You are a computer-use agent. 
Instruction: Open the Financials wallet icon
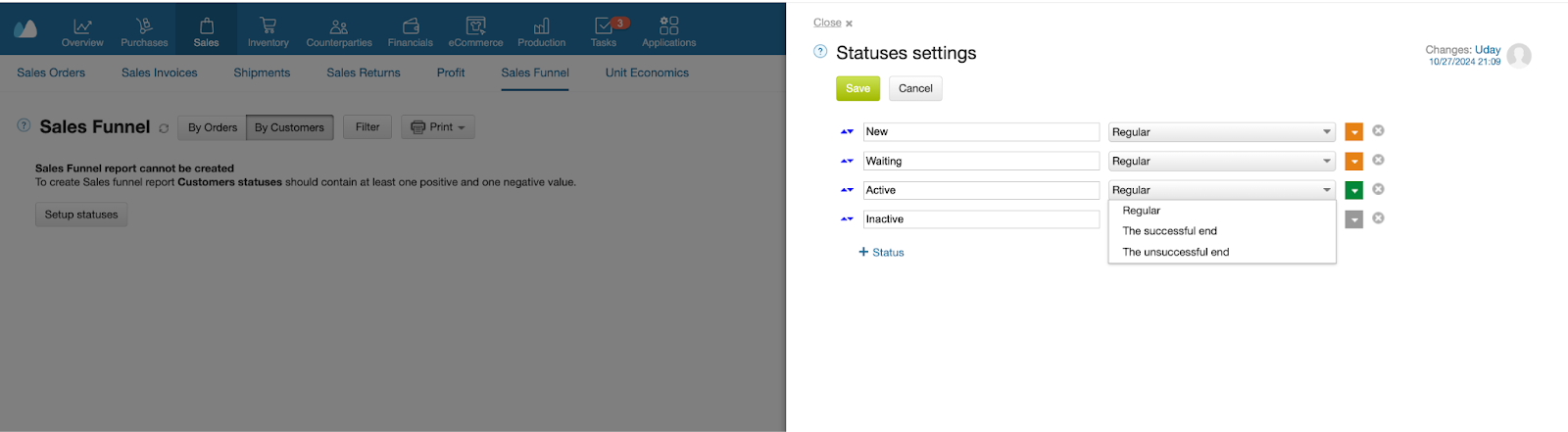point(411,26)
